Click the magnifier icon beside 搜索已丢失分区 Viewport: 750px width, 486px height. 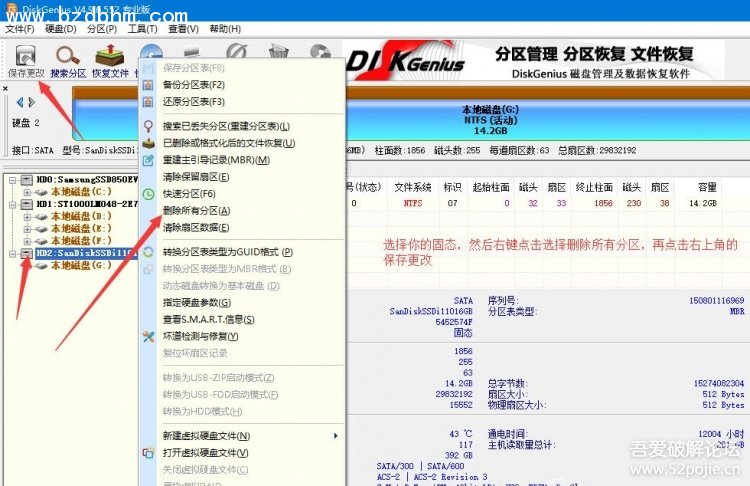[148, 126]
